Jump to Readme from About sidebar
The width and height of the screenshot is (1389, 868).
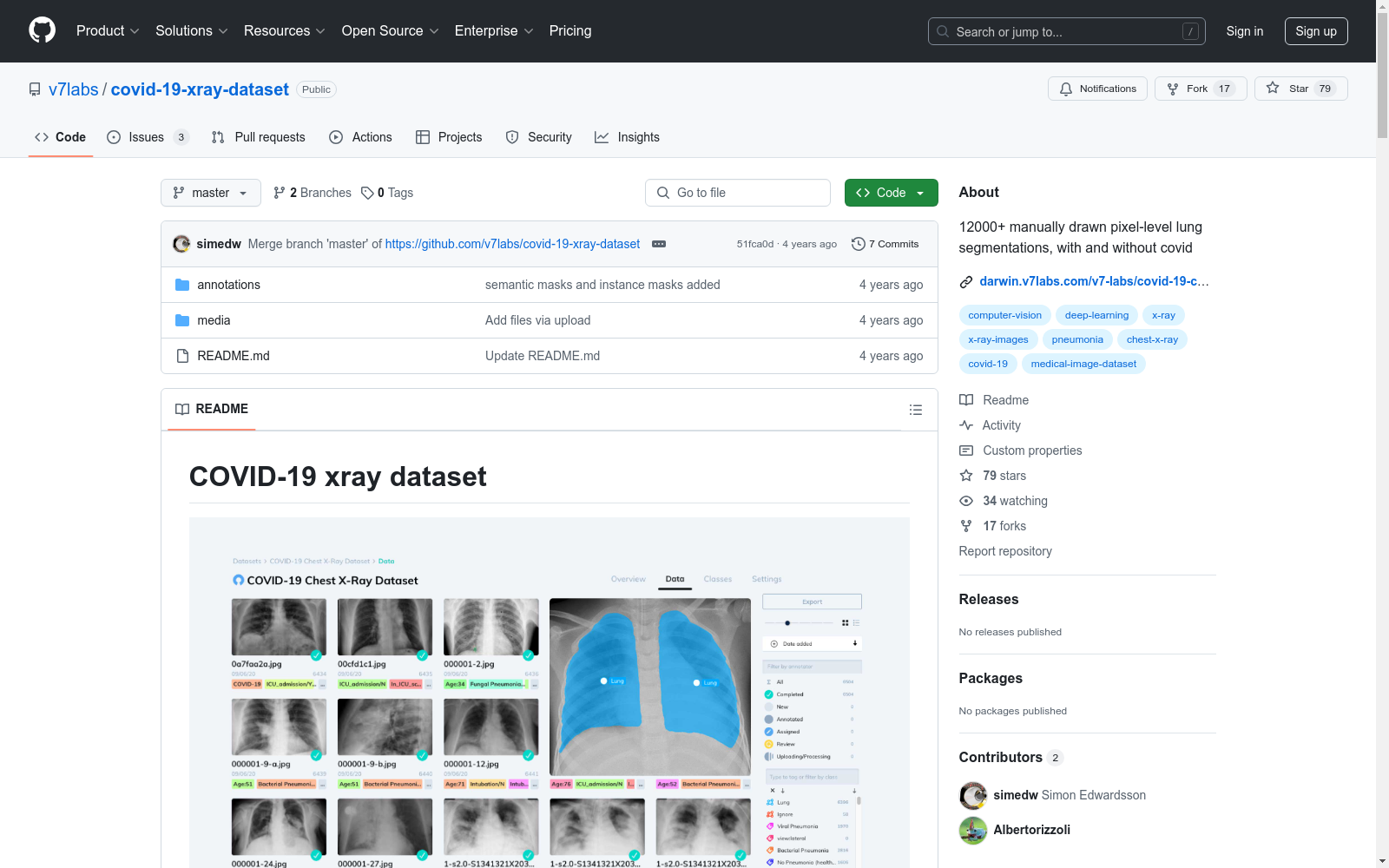[994, 400]
